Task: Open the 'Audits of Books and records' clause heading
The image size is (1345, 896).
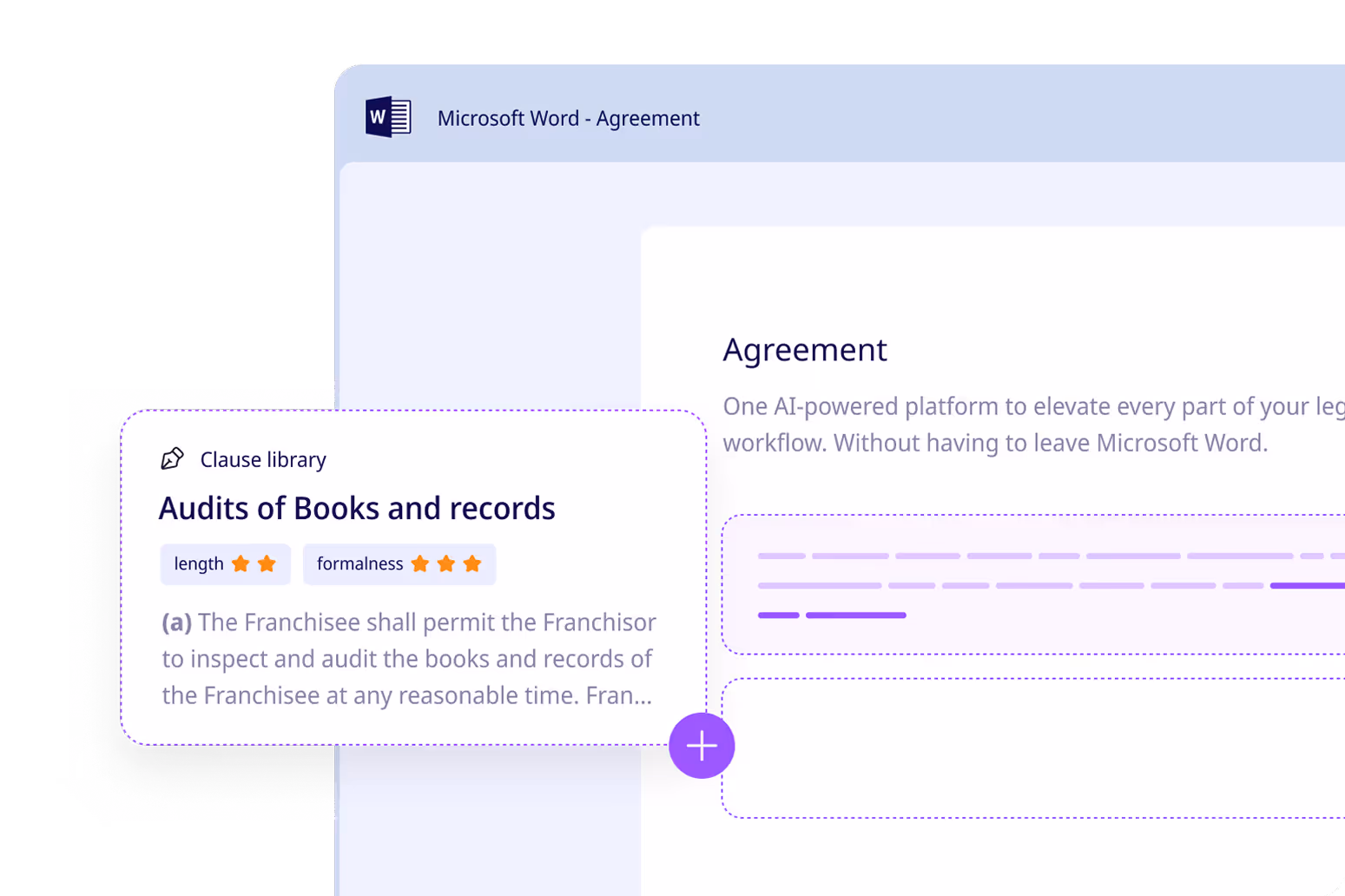Action: (x=357, y=508)
